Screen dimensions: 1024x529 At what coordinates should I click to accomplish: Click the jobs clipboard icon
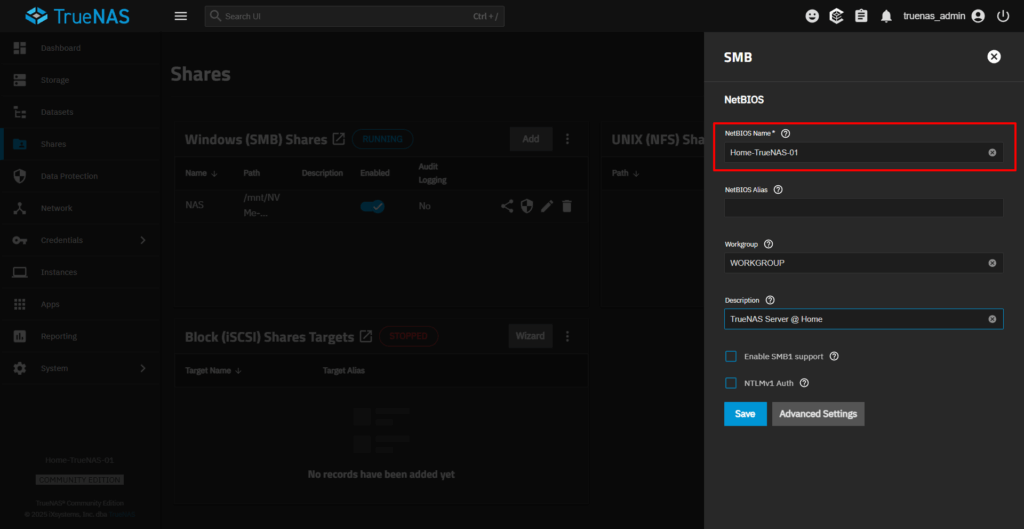pos(861,16)
